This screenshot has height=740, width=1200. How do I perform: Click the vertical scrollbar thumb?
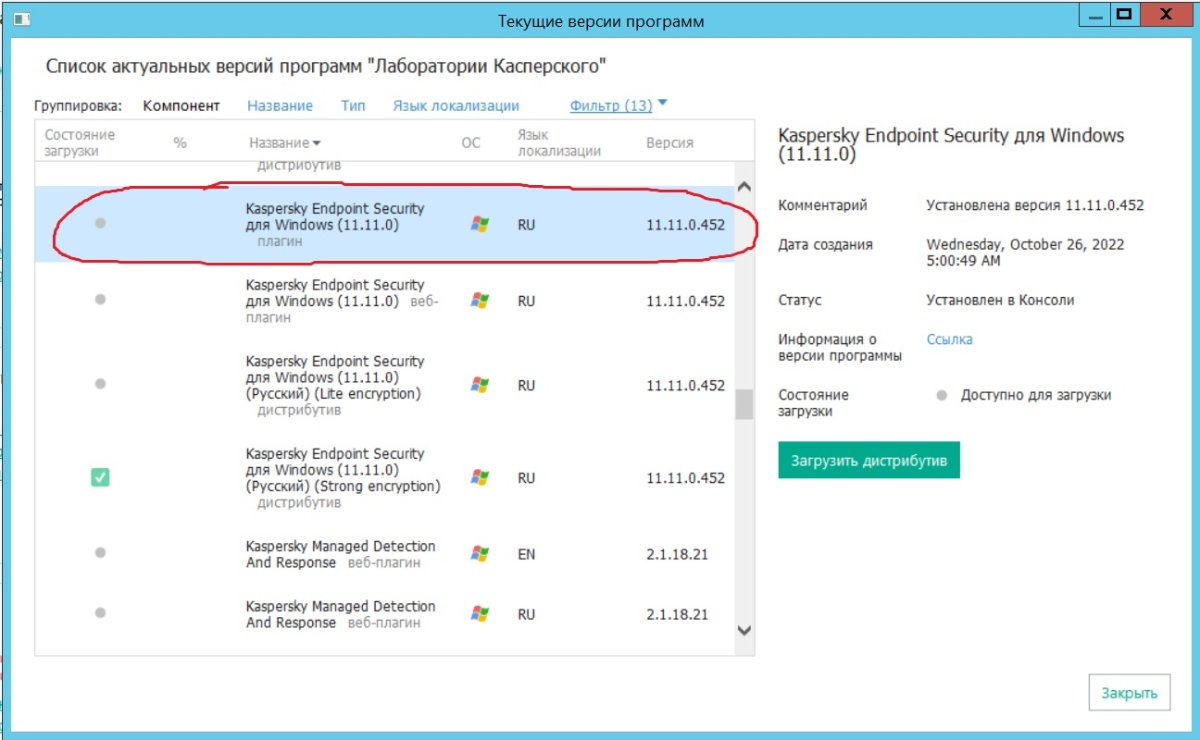tap(743, 404)
